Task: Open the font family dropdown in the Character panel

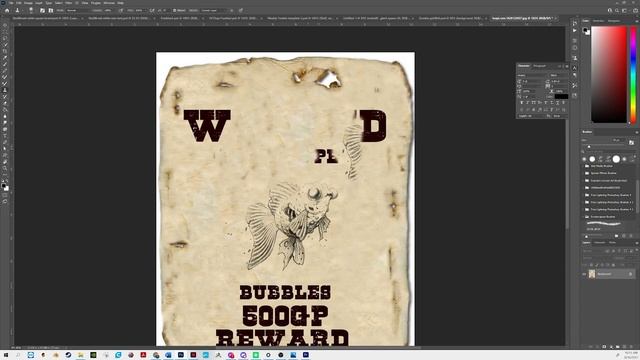Action: point(532,76)
